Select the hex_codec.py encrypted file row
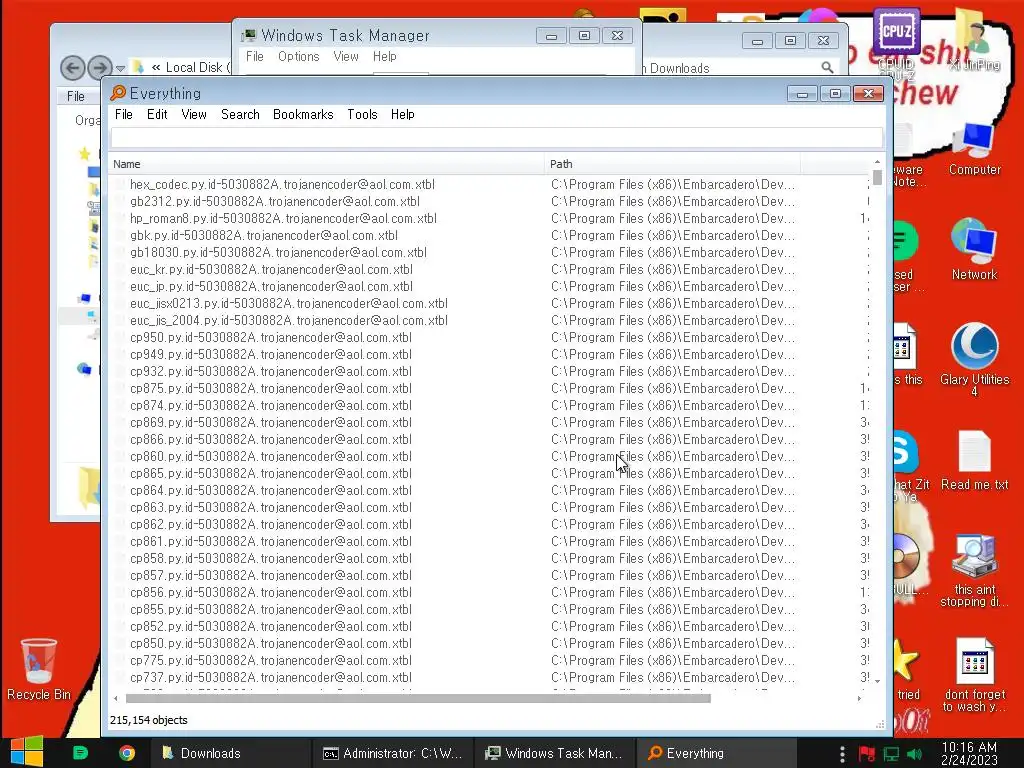The height and width of the screenshot is (768, 1024). pyautogui.click(x=490, y=184)
